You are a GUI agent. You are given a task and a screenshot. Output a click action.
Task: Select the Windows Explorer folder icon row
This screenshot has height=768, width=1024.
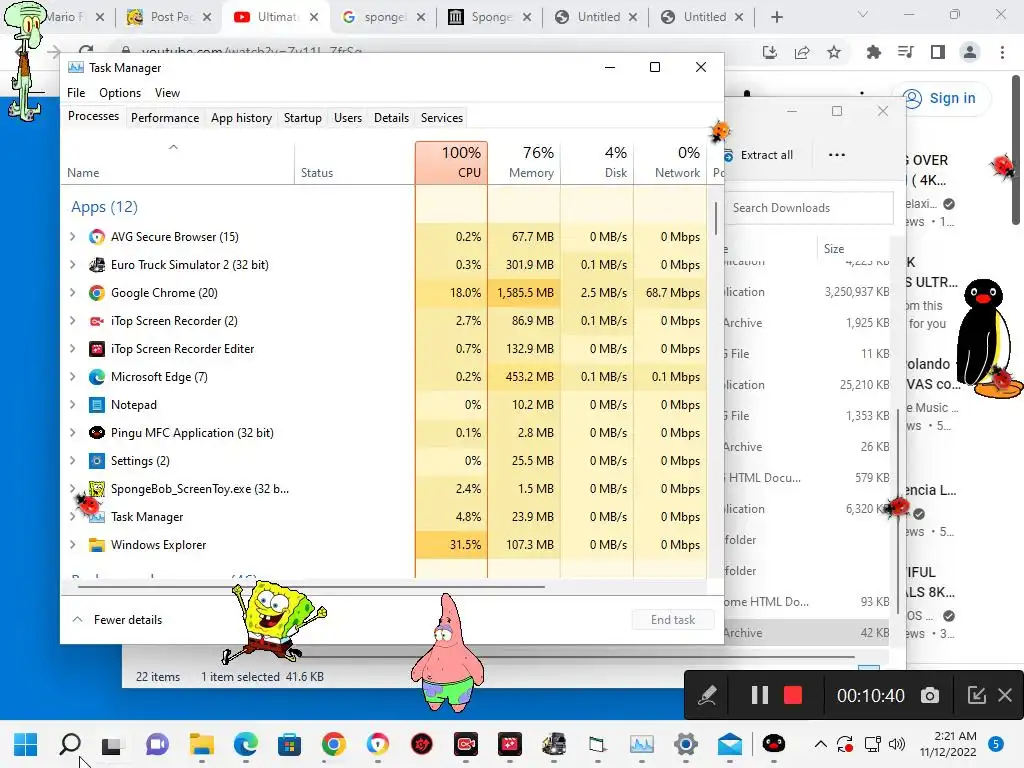[97, 545]
